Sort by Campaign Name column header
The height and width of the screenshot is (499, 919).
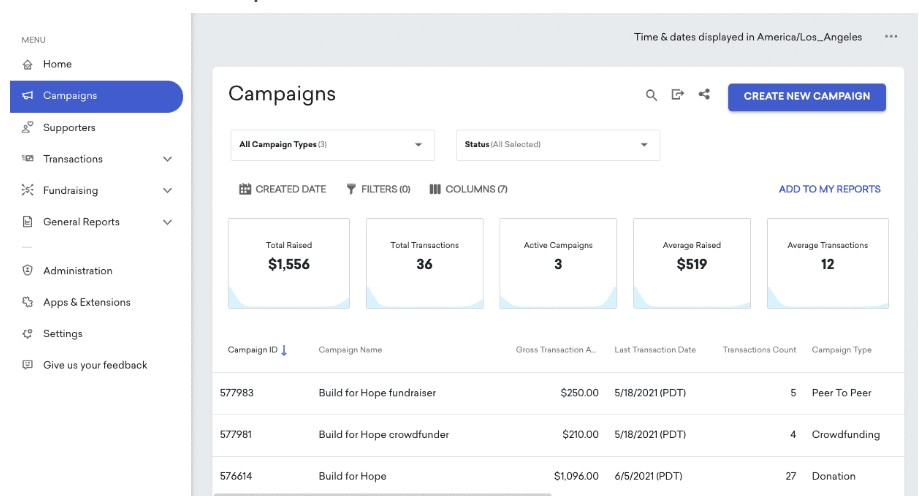pos(350,350)
